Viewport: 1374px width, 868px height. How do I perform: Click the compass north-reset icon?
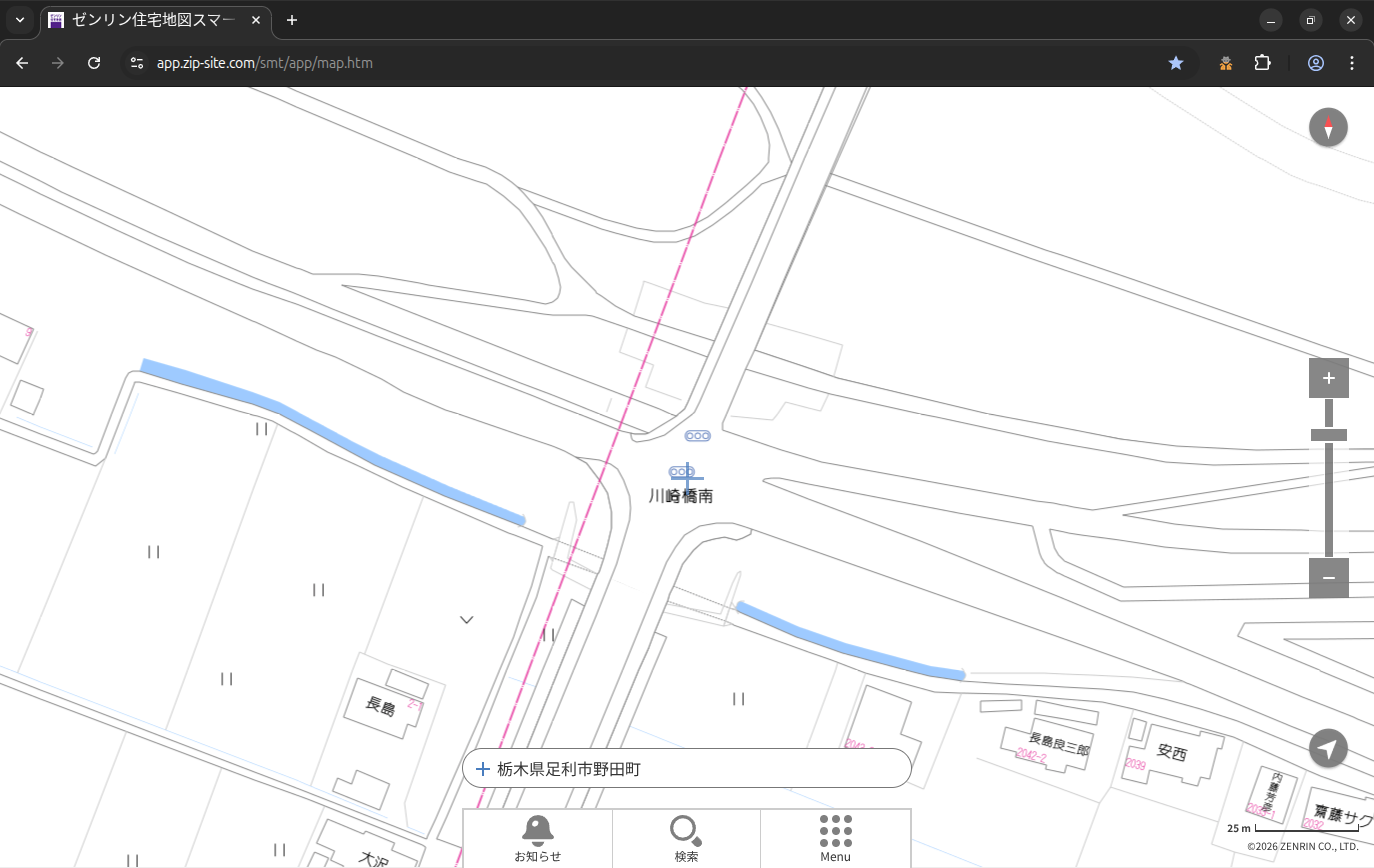coord(1328,128)
